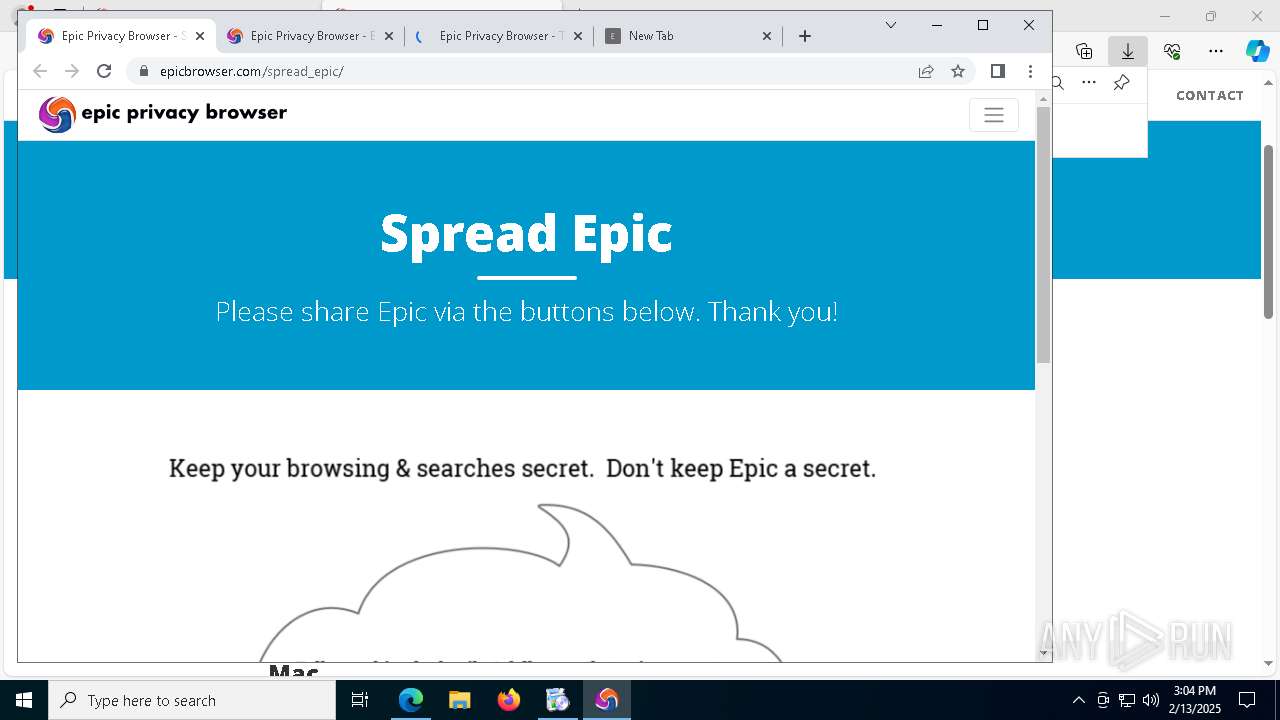Share this page via the share icon
Viewport: 1280px width, 720px height.
point(926,71)
